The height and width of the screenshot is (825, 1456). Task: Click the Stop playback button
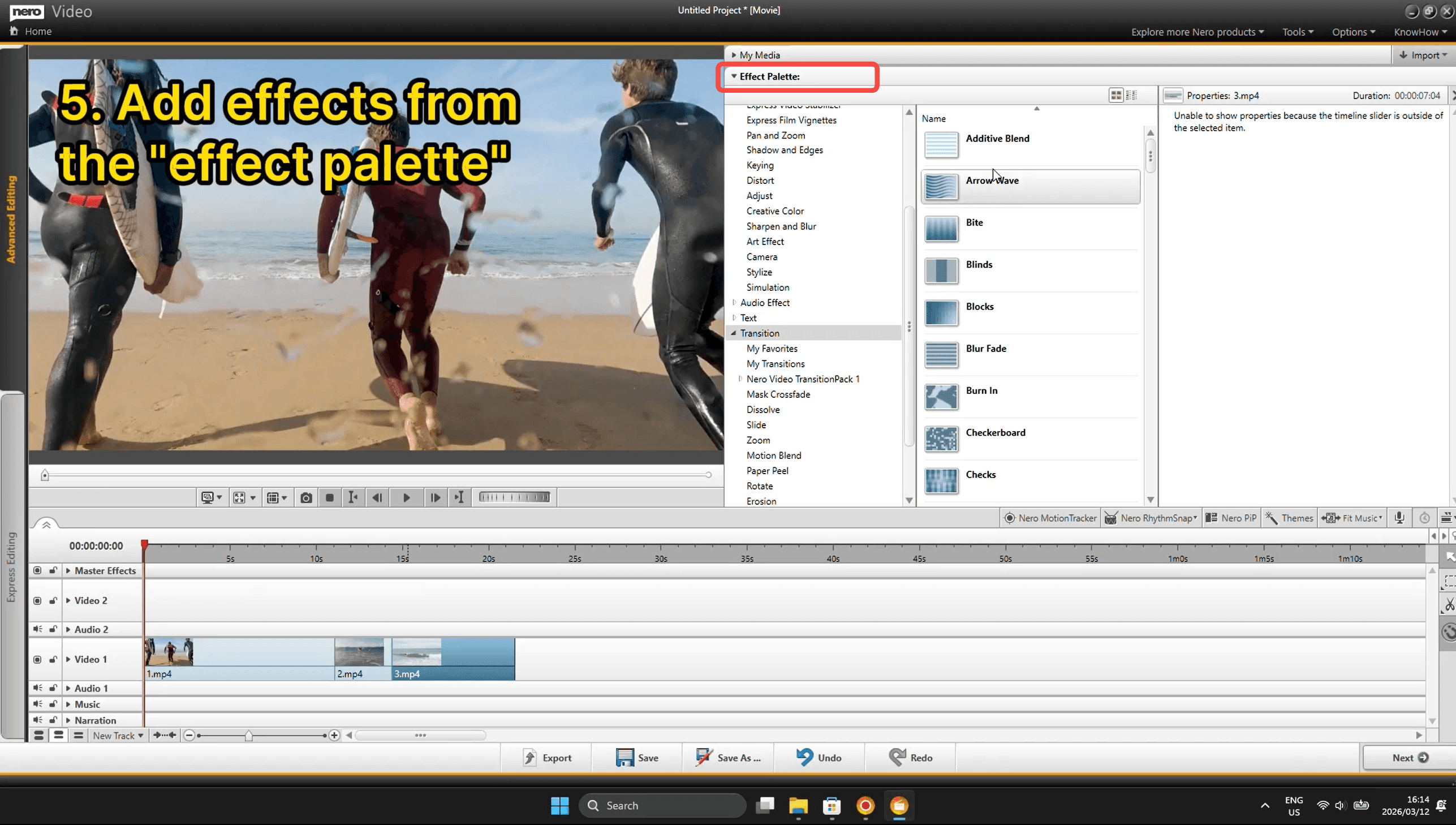[x=330, y=497]
